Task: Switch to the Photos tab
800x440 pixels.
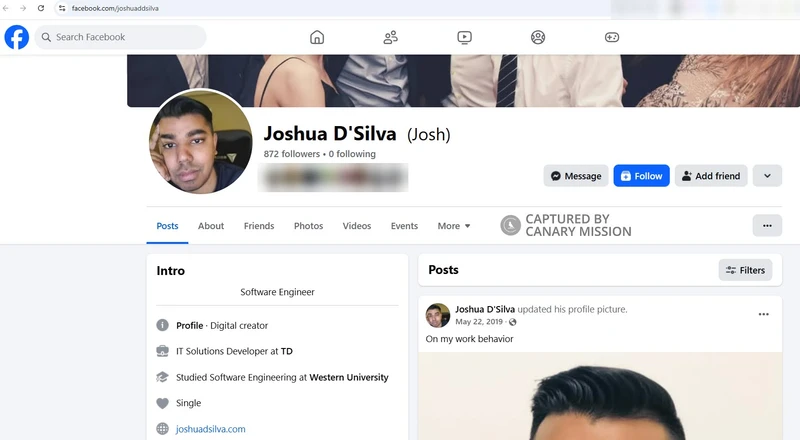Action: [308, 226]
